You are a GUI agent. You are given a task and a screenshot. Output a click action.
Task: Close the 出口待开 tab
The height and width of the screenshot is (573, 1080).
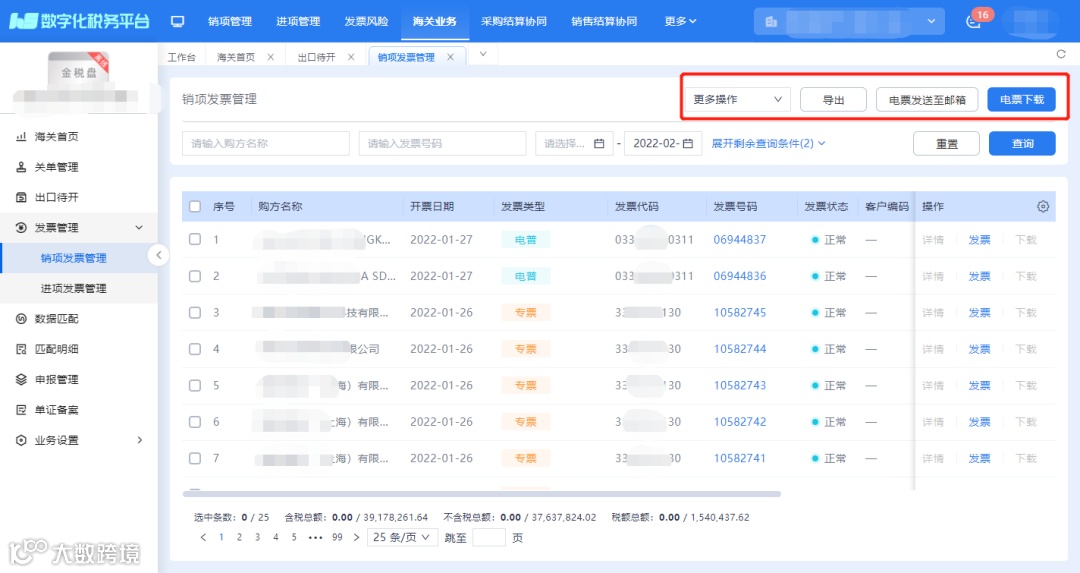click(x=351, y=57)
